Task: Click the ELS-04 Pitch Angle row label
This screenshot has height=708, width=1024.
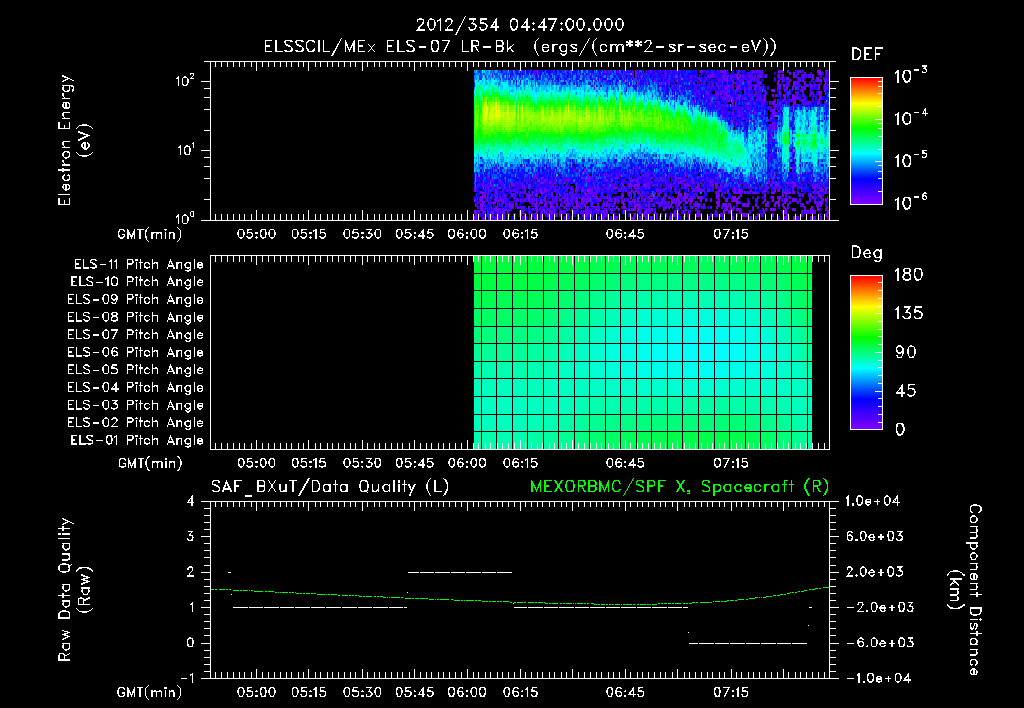Action: coord(135,387)
